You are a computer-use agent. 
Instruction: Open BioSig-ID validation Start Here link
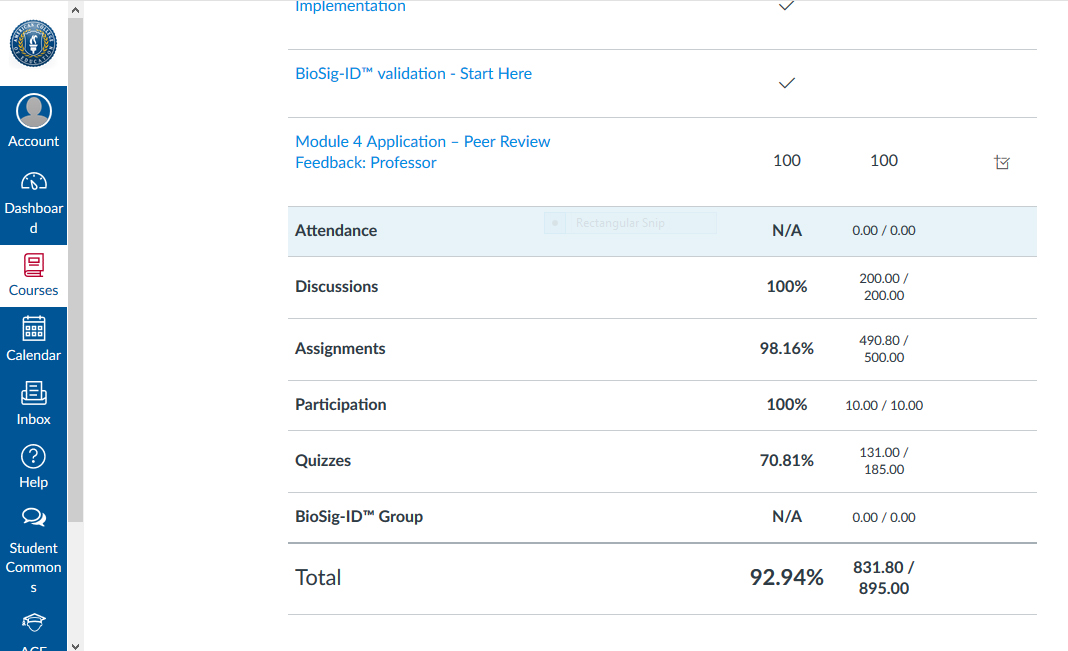pos(413,74)
